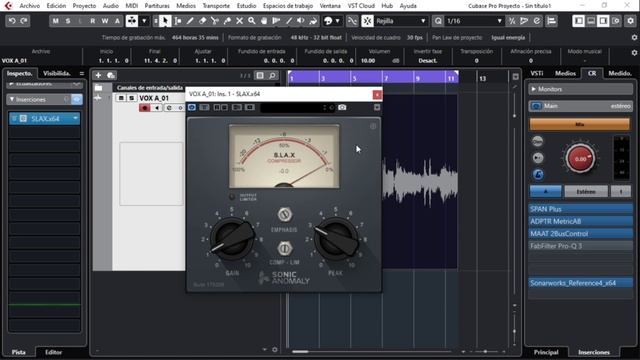Toggle OUTPUT LIMITER led on SLAX
Image resolution: width=640 pixels, height=360 pixels.
(232, 197)
